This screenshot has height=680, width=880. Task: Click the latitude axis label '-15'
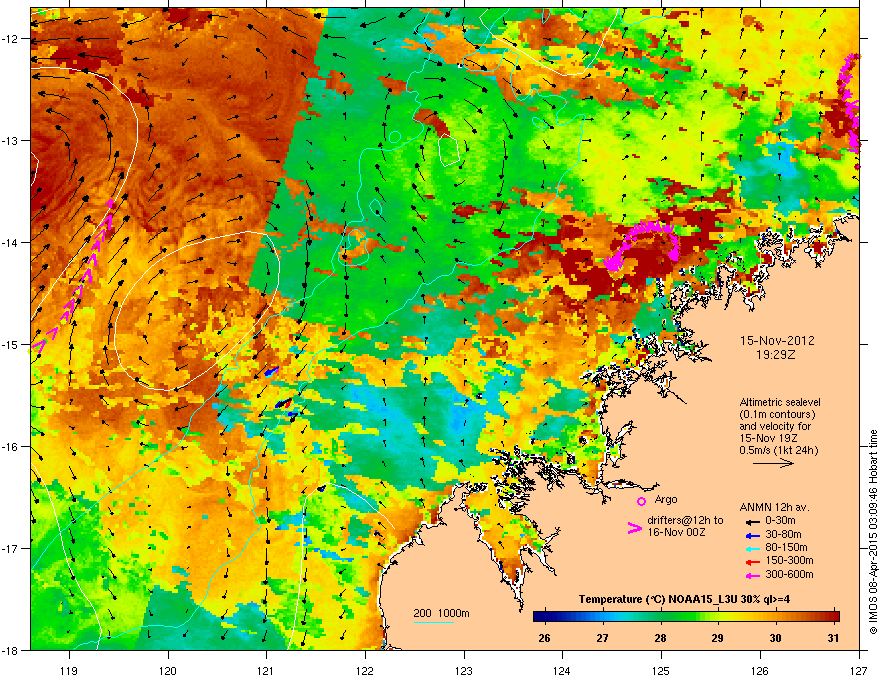point(11,344)
